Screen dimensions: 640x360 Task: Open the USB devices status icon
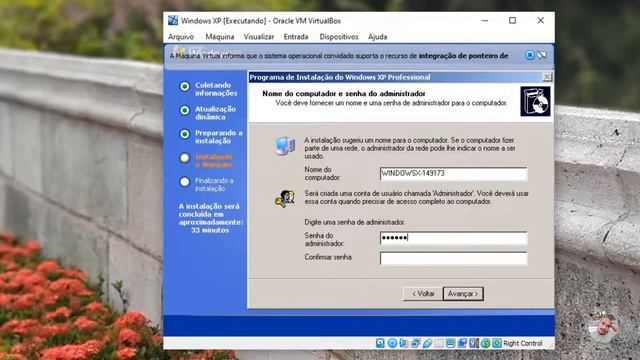(x=427, y=343)
